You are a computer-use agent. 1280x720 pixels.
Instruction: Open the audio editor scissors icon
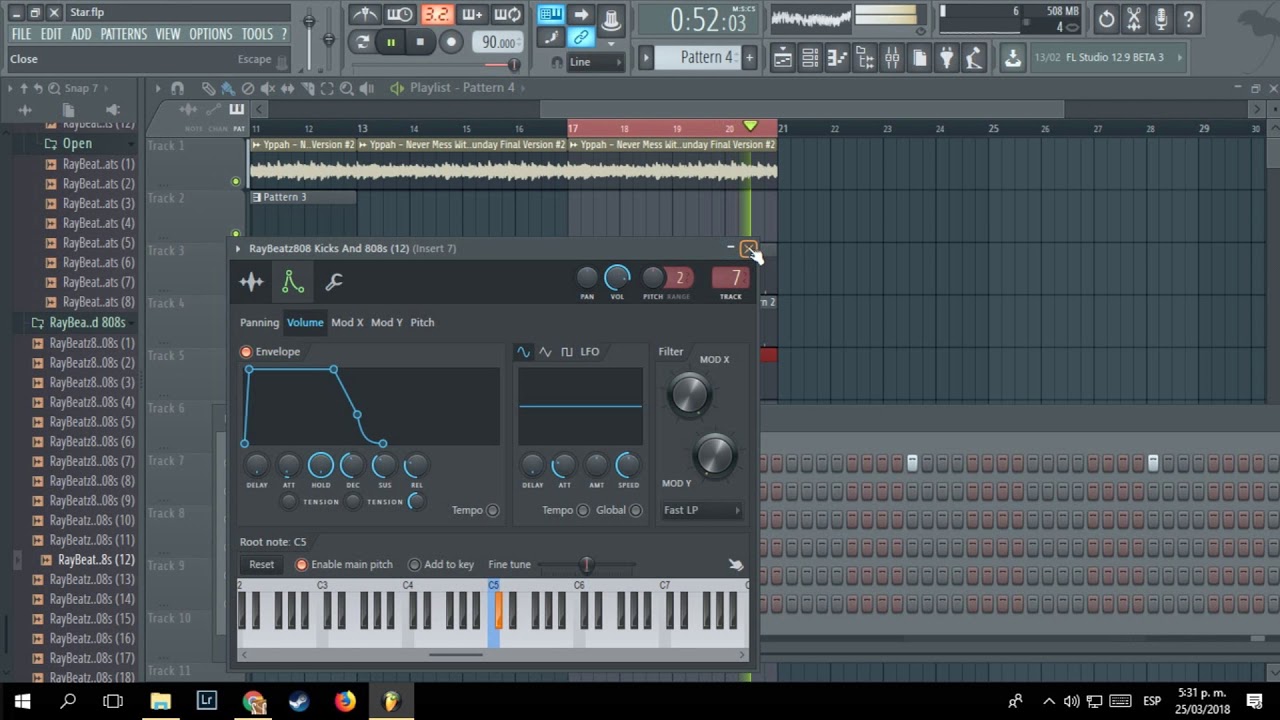(1134, 19)
